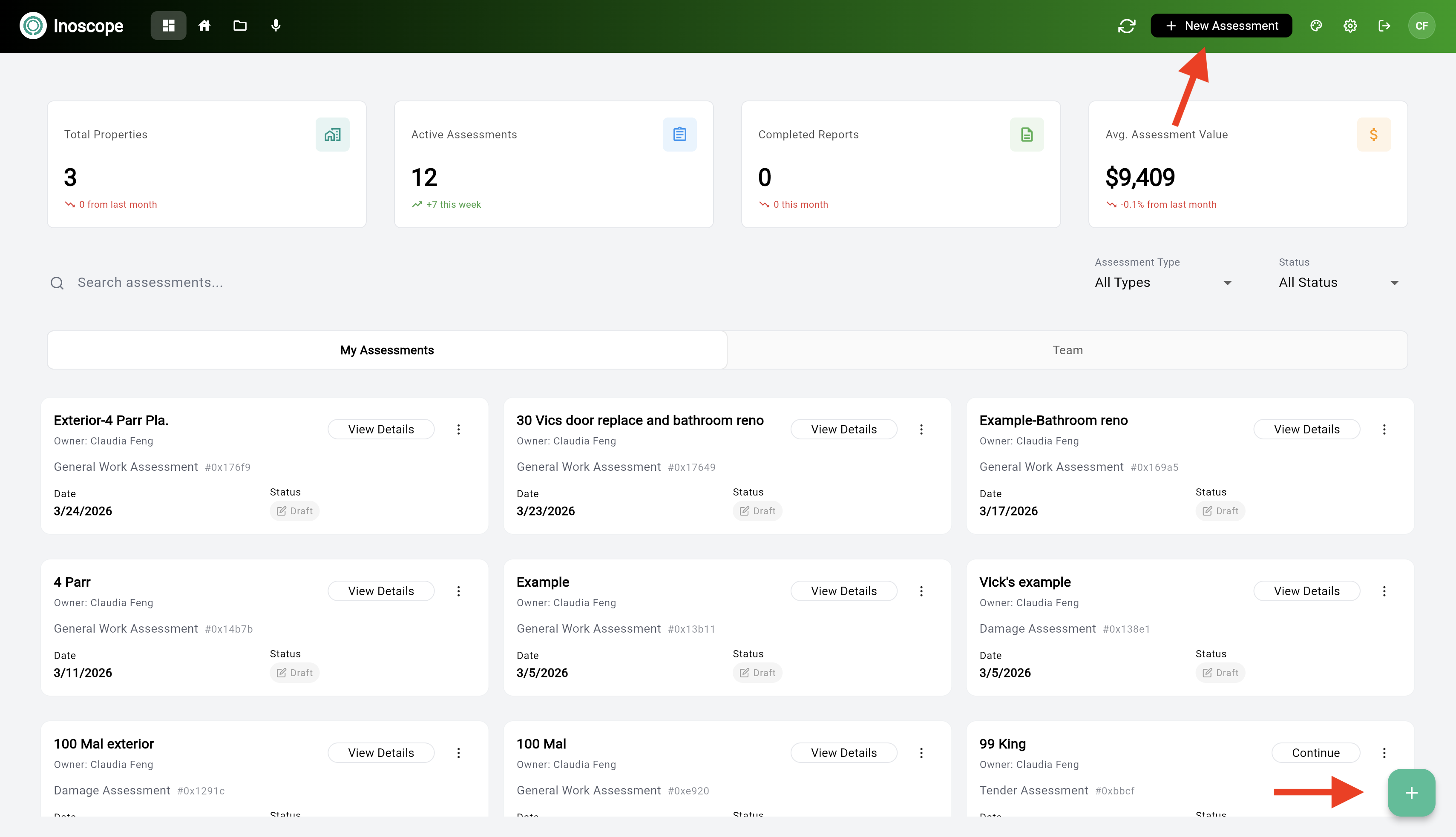Click the New Assessment button
Viewport: 1456px width, 837px height.
click(x=1221, y=25)
